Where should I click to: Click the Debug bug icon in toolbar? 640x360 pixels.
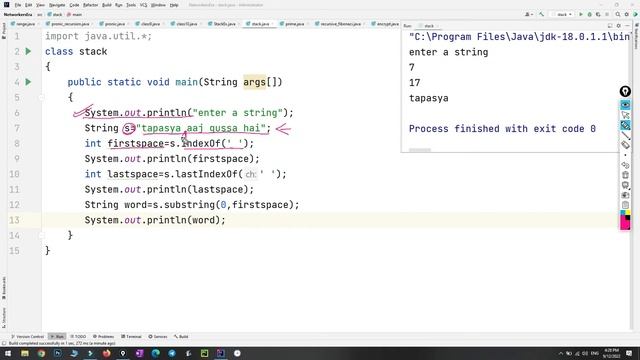tap(589, 14)
